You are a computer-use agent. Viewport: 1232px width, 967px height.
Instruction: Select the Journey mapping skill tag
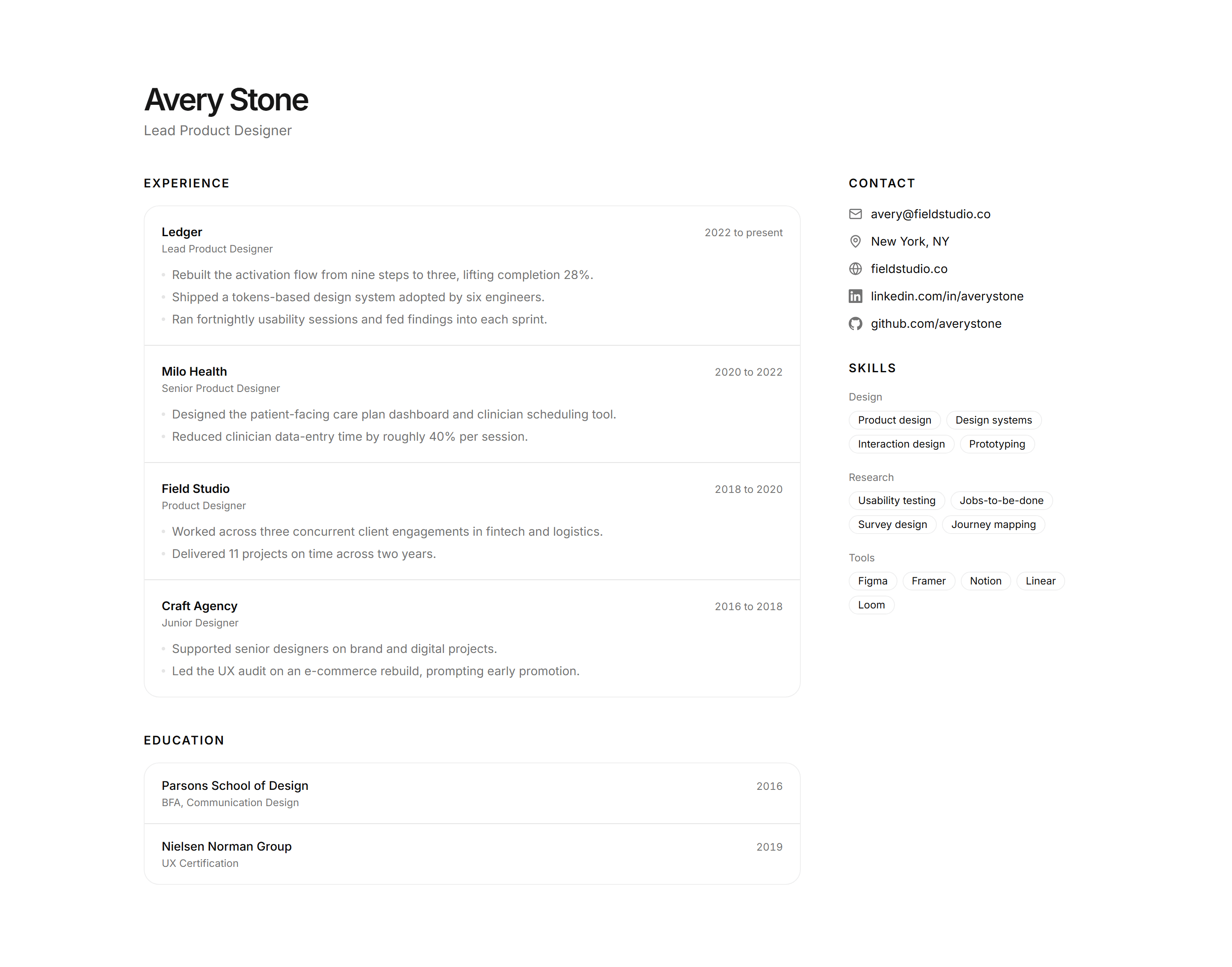coord(993,524)
